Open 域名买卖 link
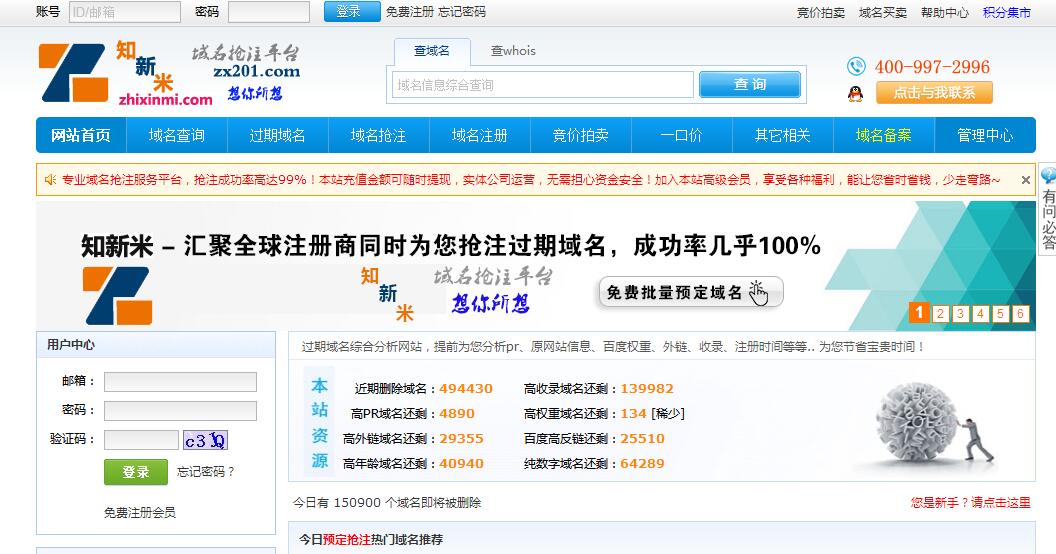The height and width of the screenshot is (554, 1056). [x=883, y=13]
